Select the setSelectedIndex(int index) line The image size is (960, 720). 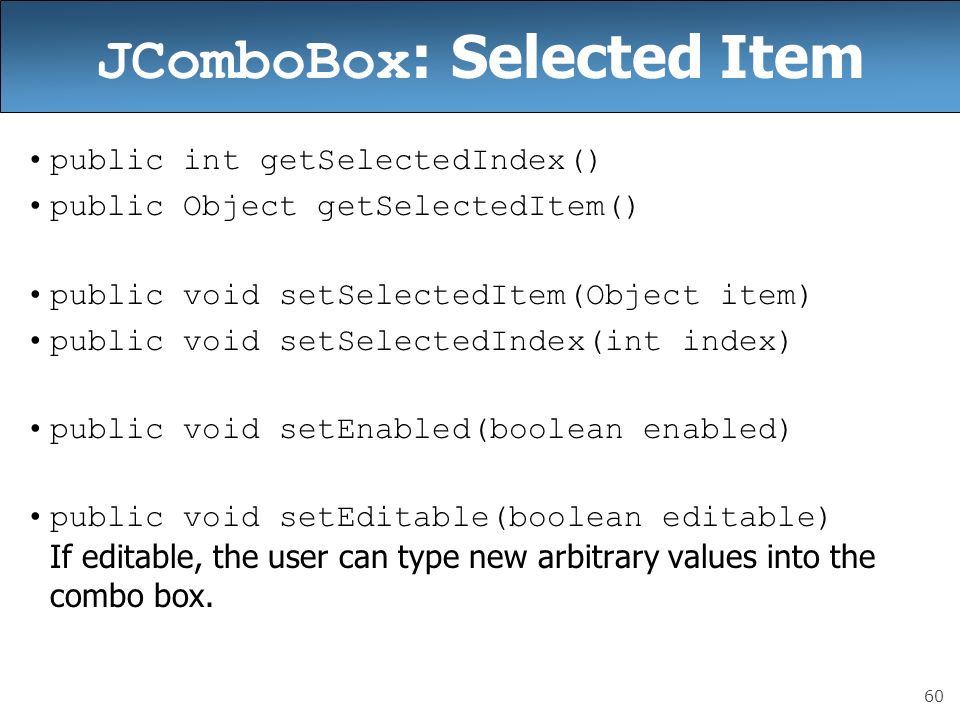click(x=420, y=342)
